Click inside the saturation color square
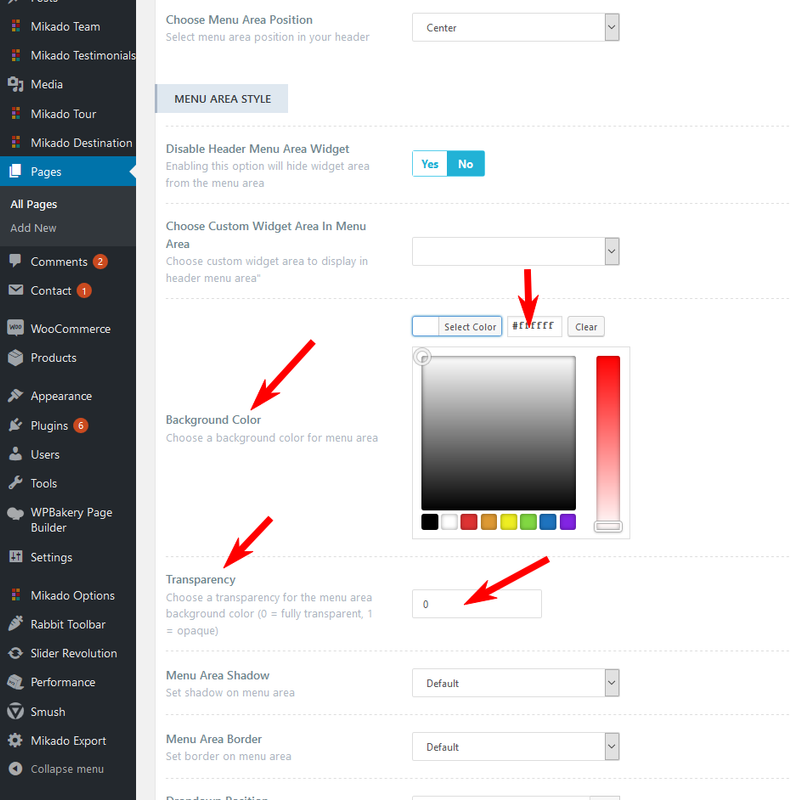This screenshot has height=800, width=791. 499,433
